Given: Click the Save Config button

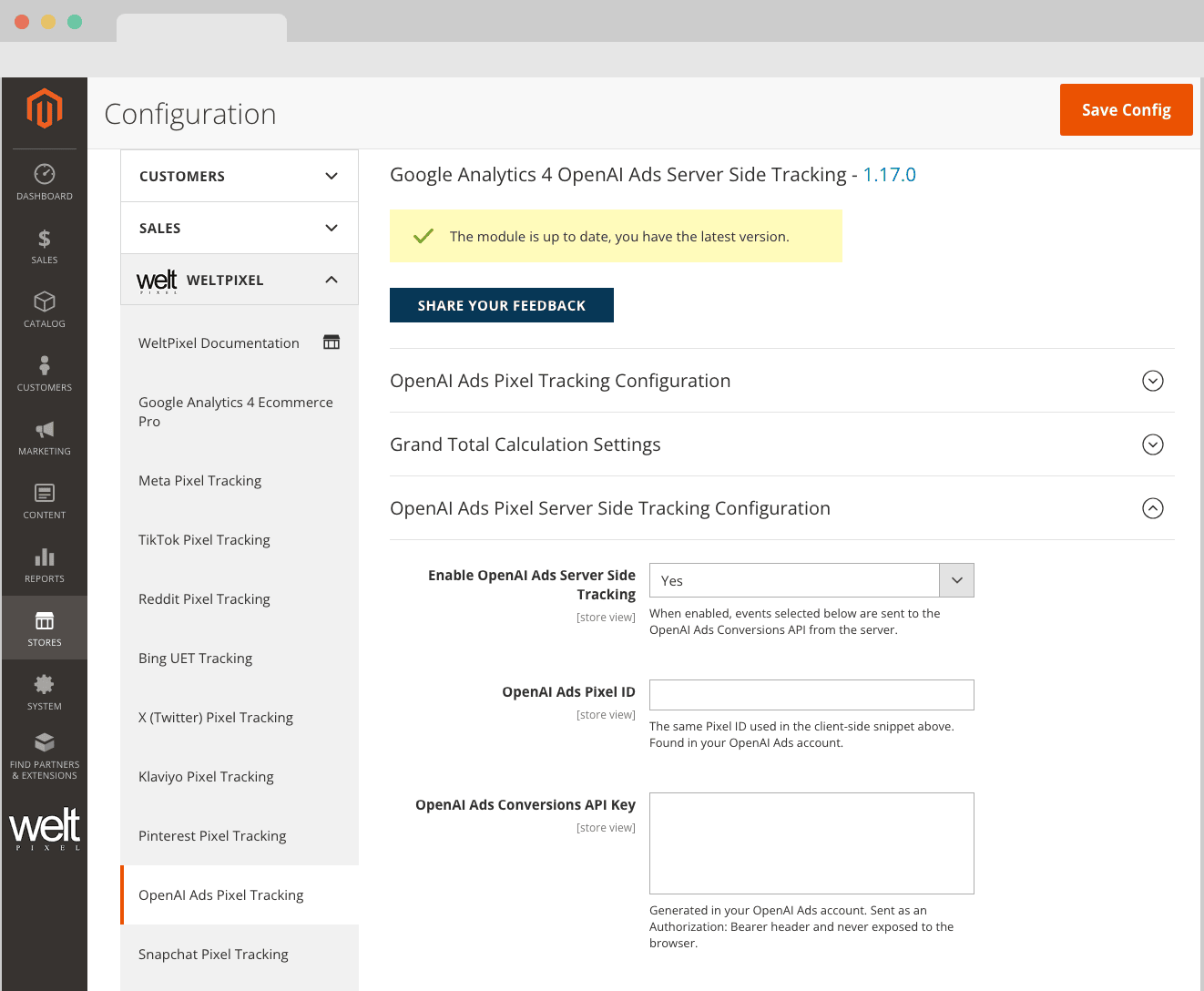Looking at the screenshot, I should point(1127,110).
